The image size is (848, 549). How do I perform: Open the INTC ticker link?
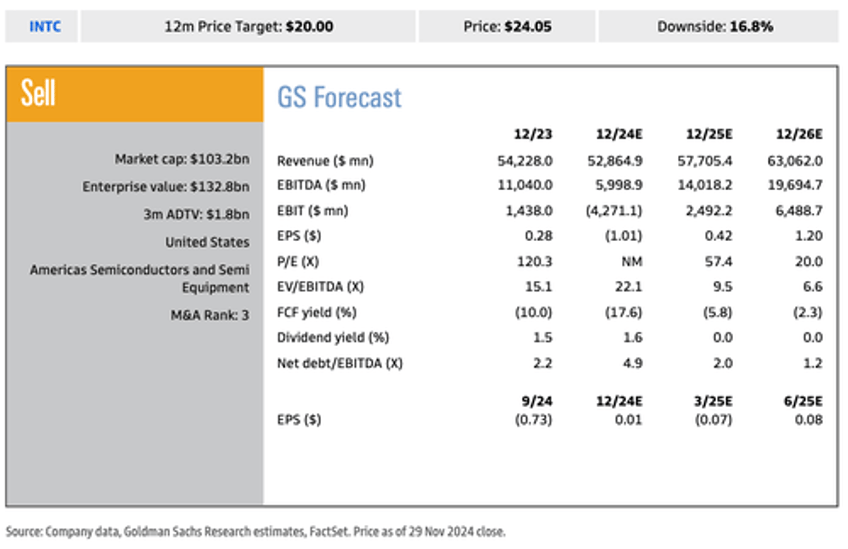click(45, 27)
